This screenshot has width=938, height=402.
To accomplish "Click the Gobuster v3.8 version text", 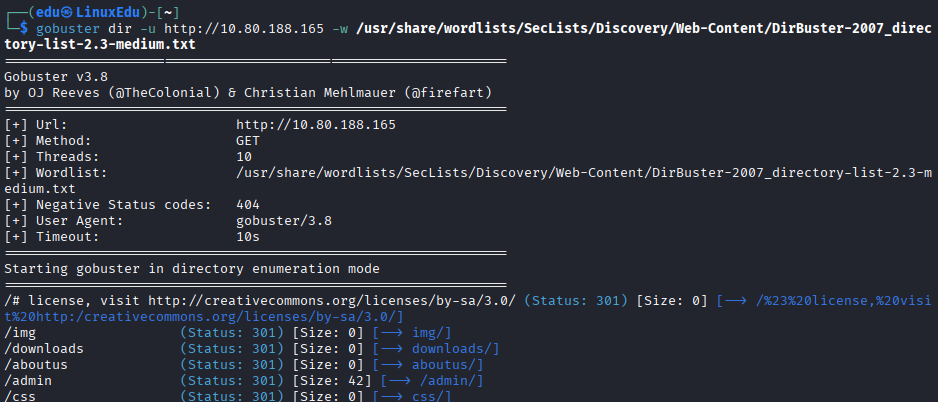I will (56, 77).
